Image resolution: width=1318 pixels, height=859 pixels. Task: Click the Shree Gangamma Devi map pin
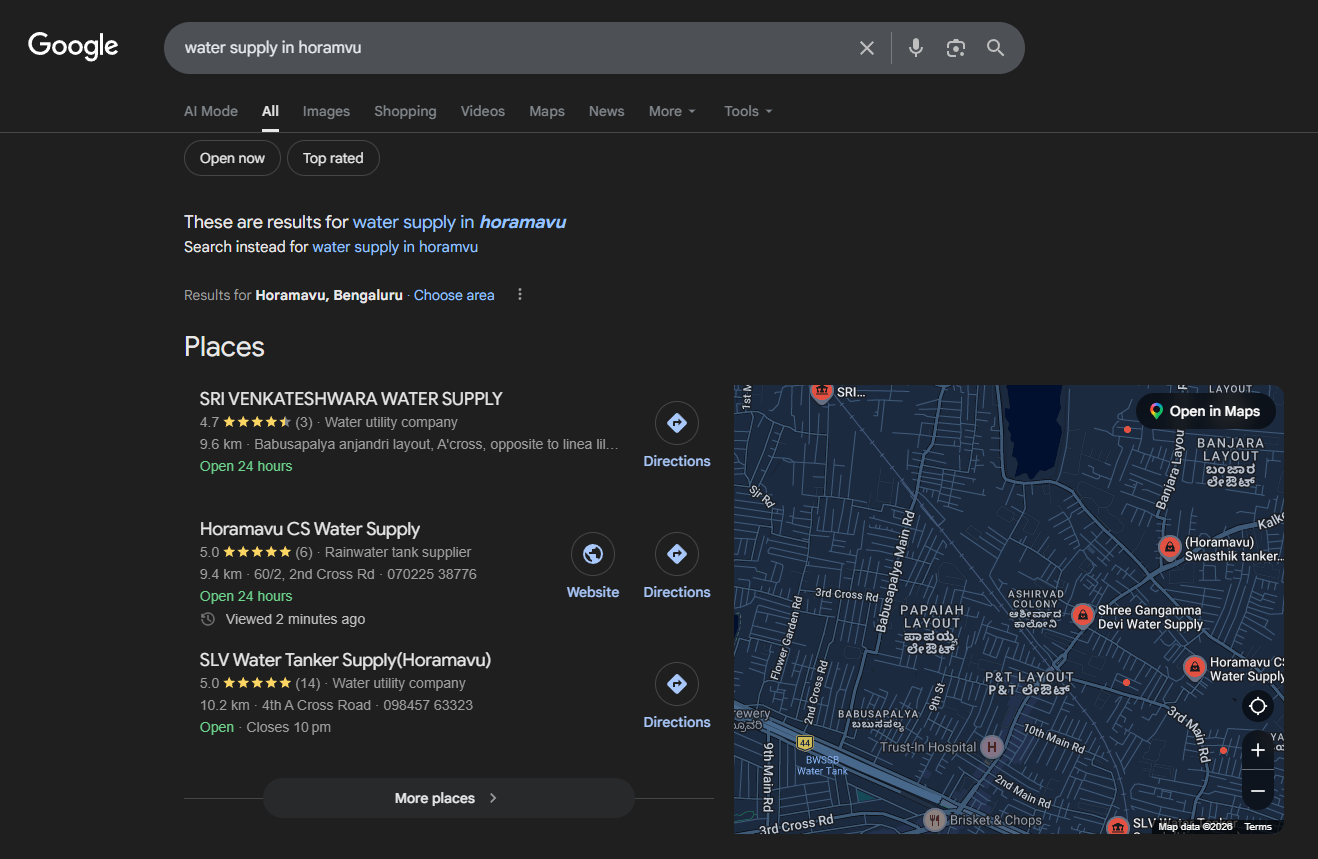click(x=1081, y=615)
